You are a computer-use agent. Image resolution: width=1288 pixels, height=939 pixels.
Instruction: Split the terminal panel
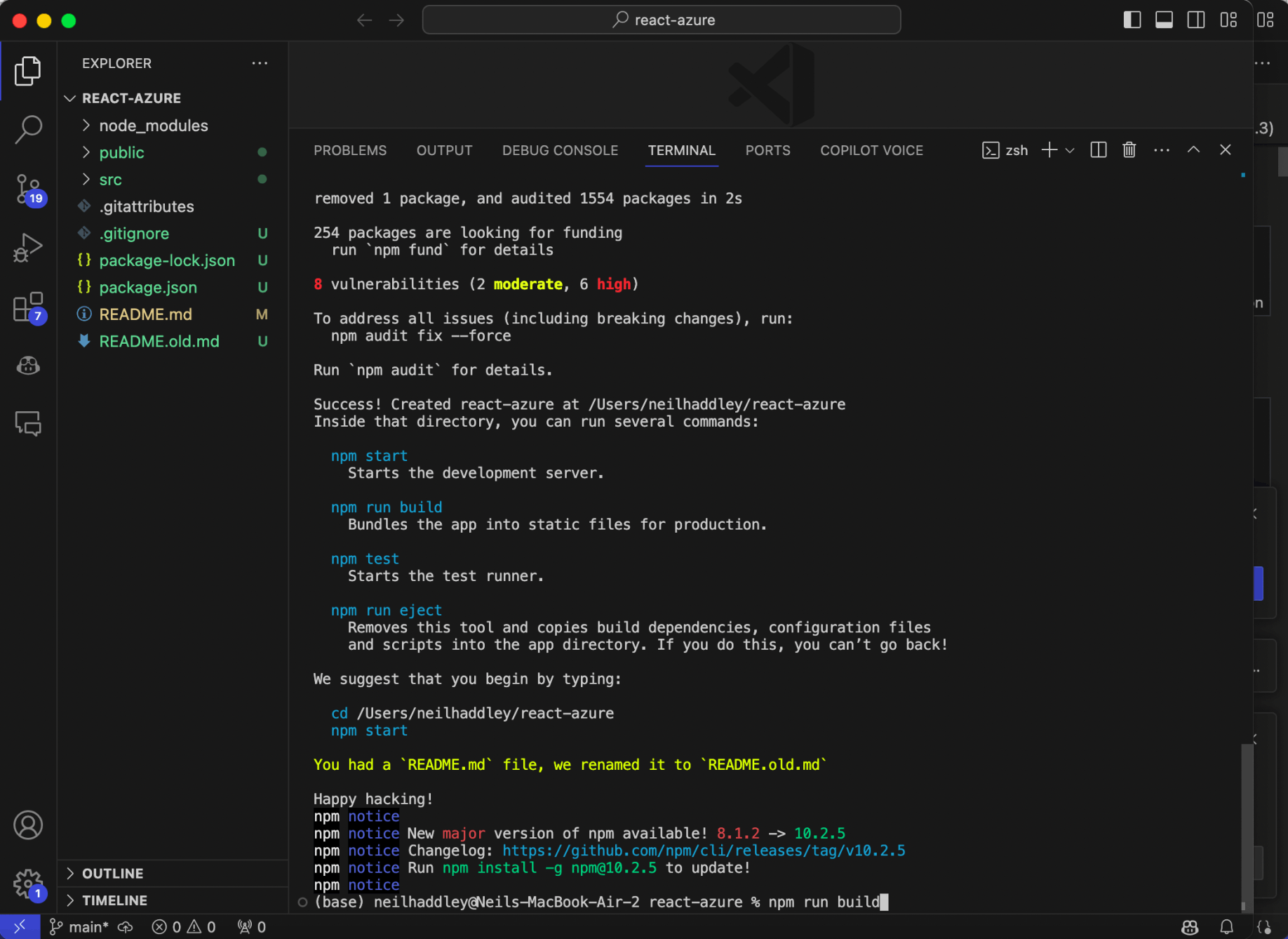1098,150
